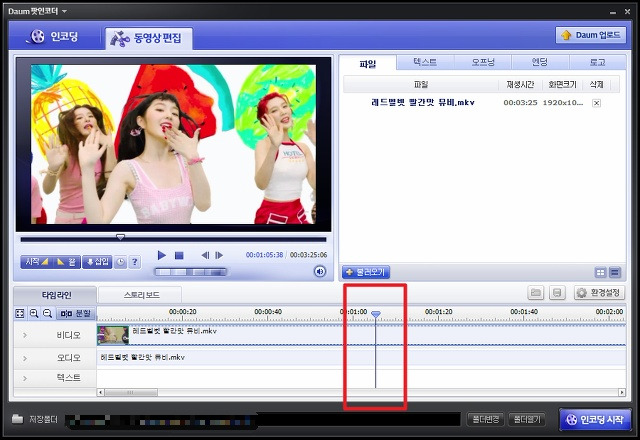Open 환경설정 settings

[x=599, y=293]
